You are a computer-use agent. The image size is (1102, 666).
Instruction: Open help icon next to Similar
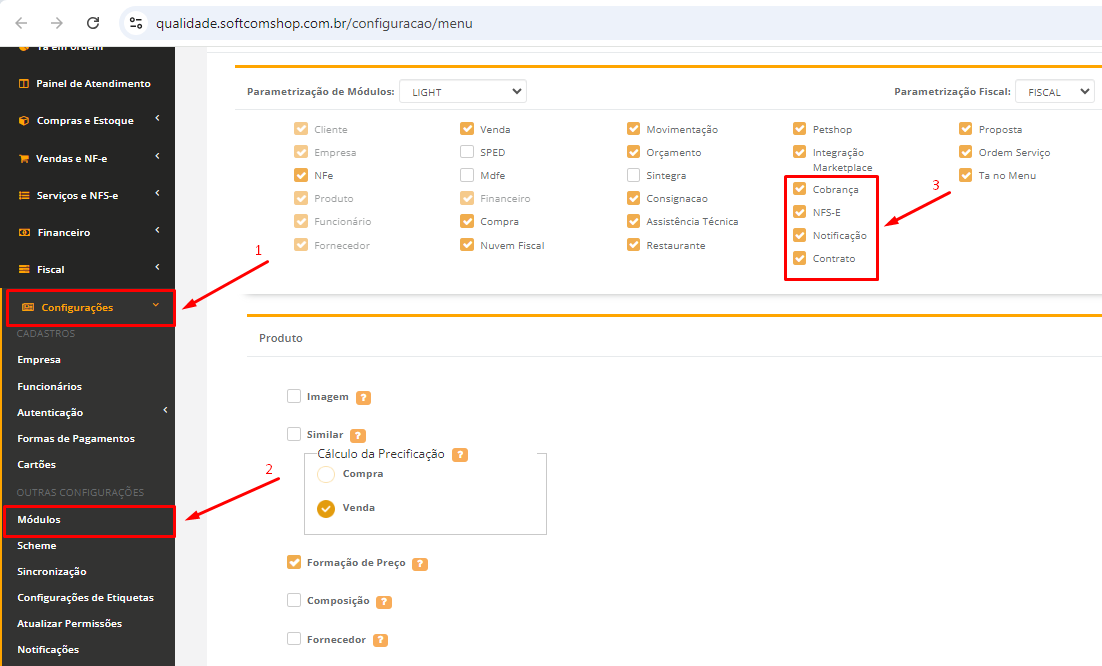click(358, 435)
